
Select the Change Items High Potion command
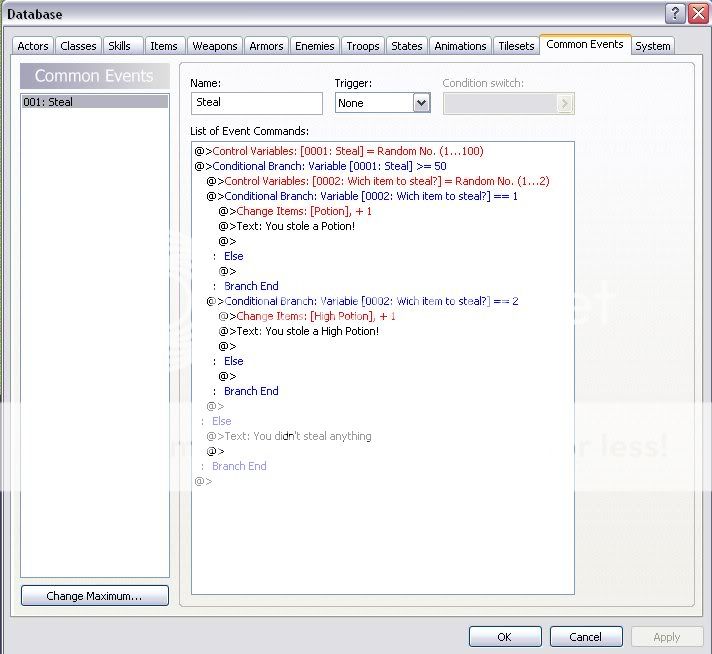[x=316, y=316]
